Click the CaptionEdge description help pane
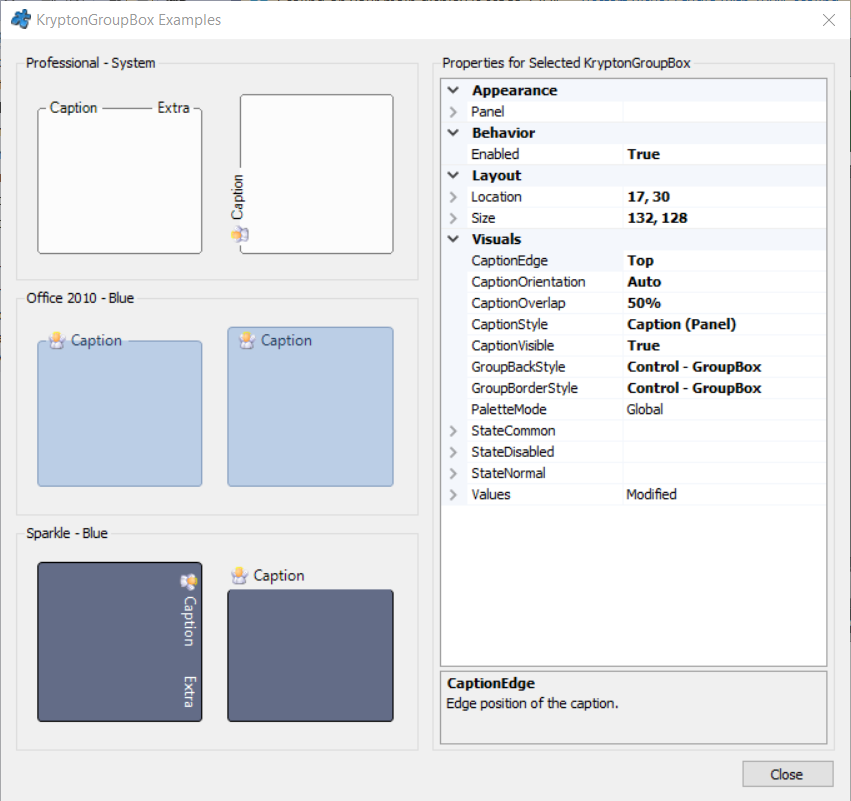This screenshot has width=851, height=801. pos(633,708)
